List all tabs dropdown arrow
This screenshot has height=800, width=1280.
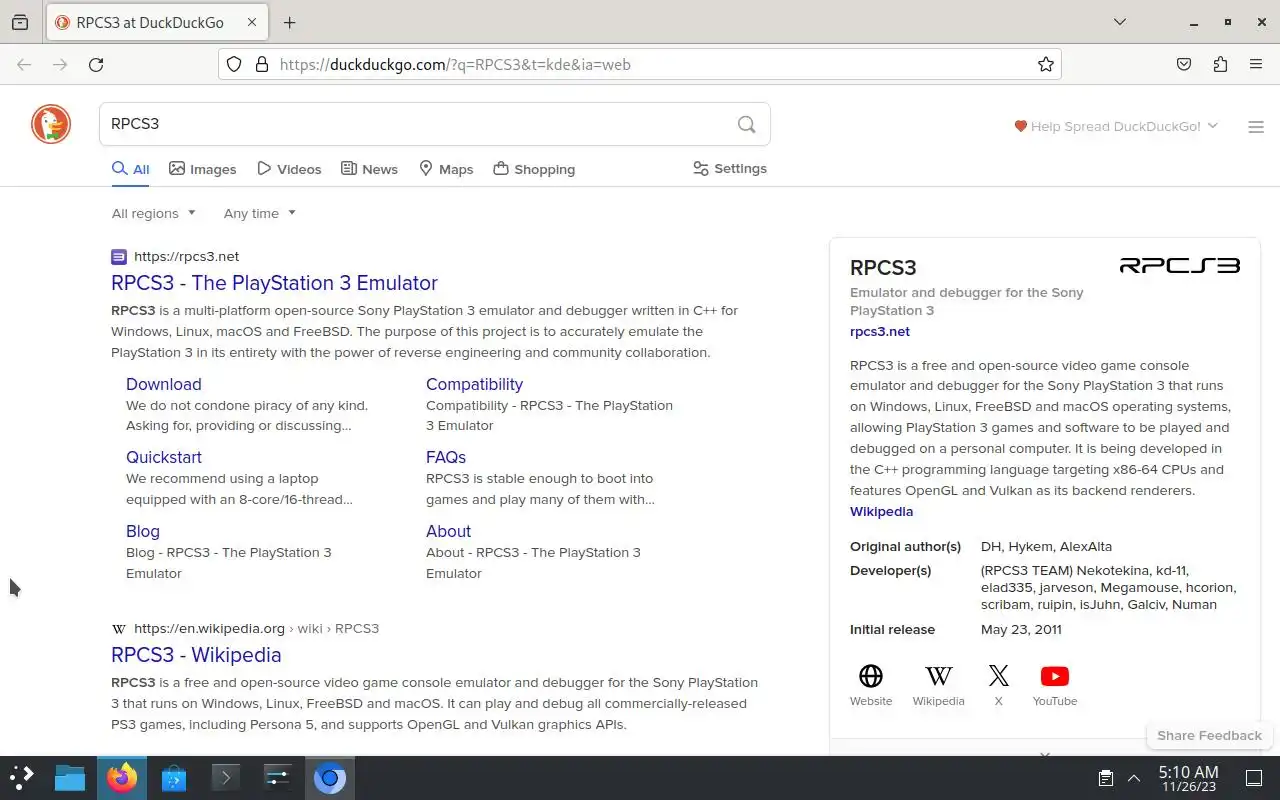tap(1120, 22)
